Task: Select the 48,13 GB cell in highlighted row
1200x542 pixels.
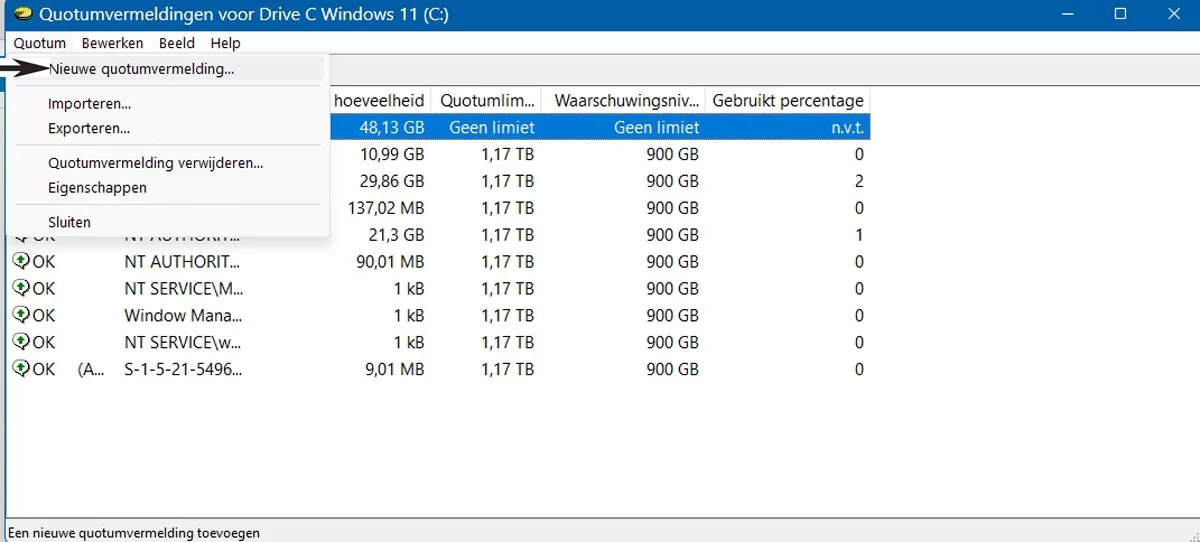Action: click(x=392, y=128)
